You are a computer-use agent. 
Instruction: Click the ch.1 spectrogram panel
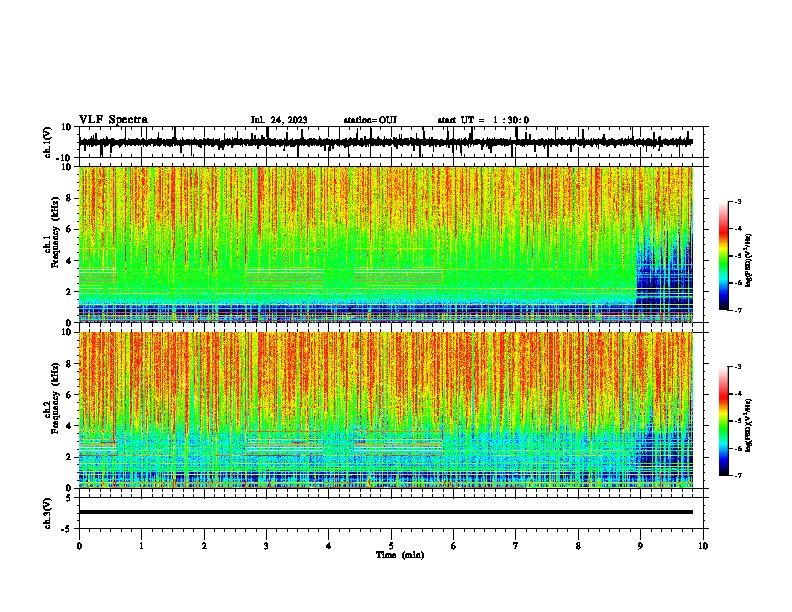386,244
